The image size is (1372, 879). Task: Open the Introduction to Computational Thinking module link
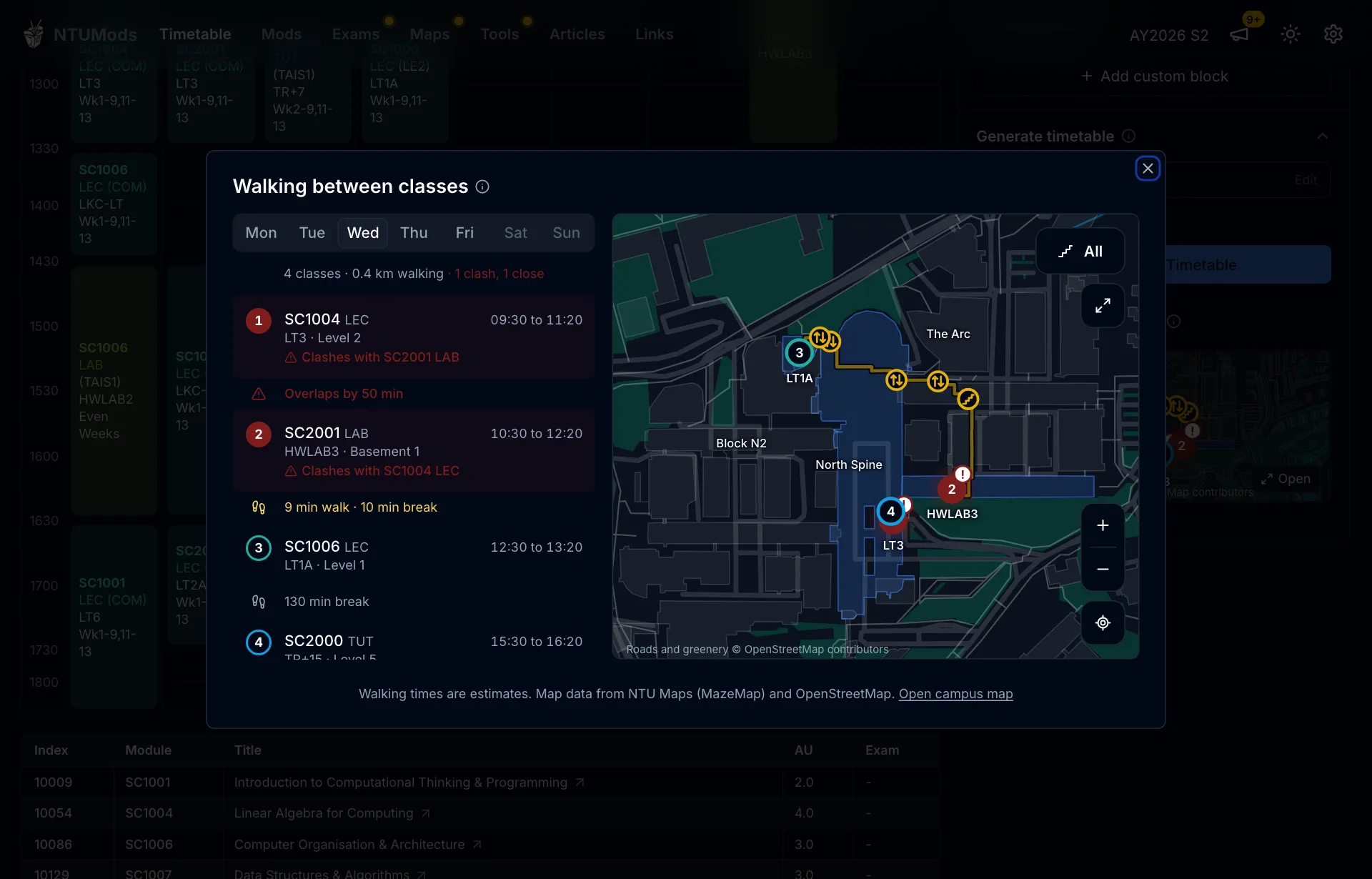(x=409, y=783)
